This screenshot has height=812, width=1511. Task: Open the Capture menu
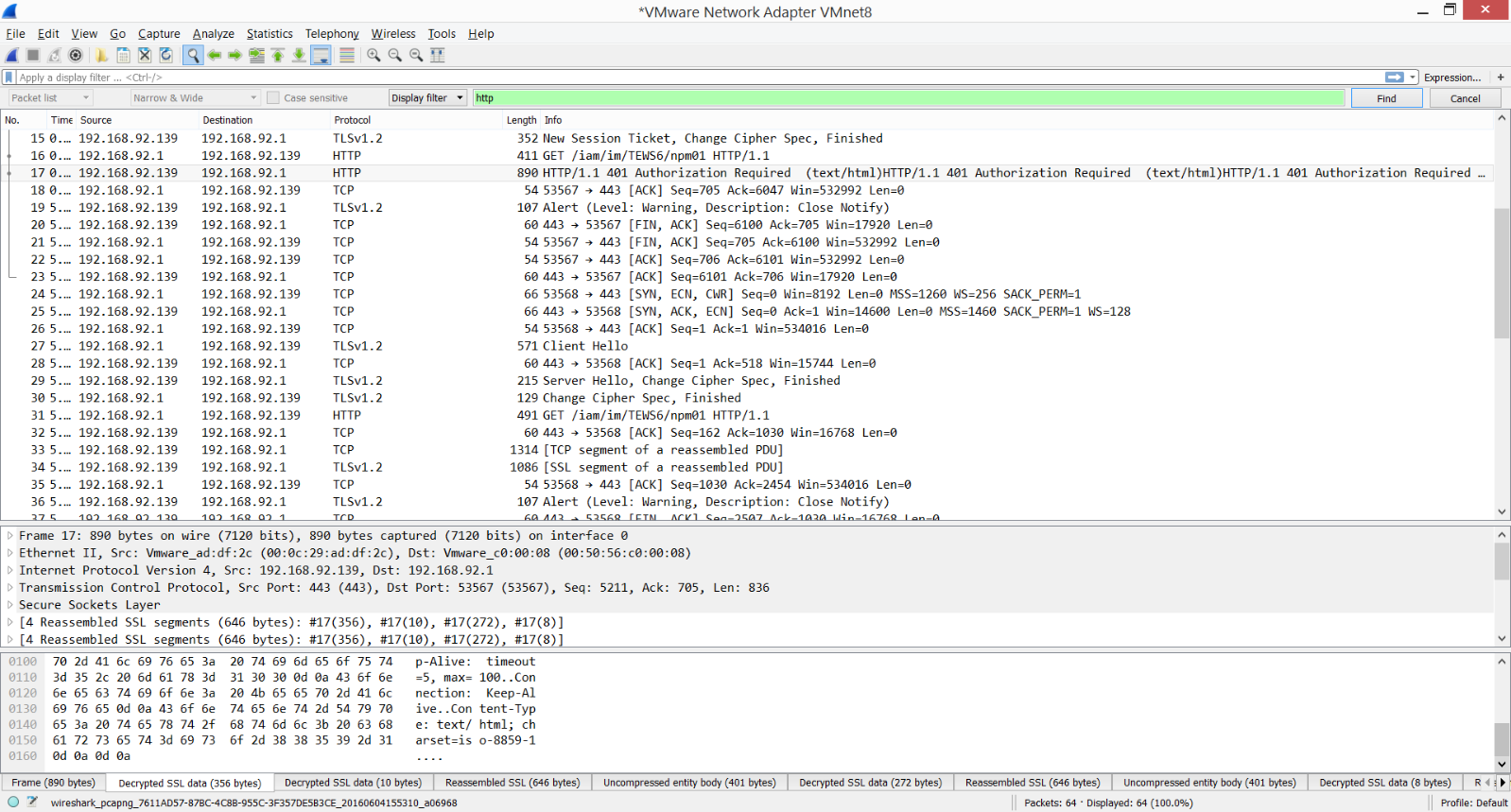(x=159, y=34)
